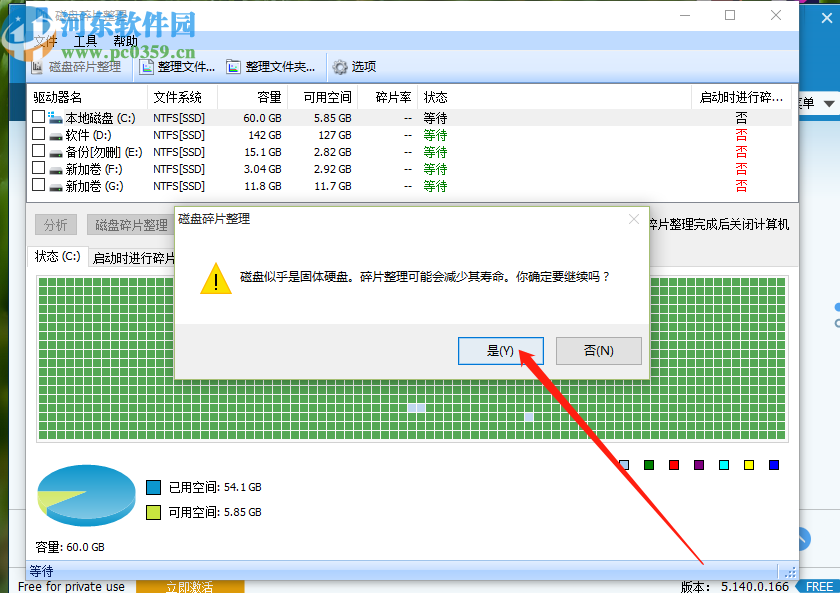Click drive icon for 软件 (D:)
The height and width of the screenshot is (593, 840).
tap(56, 136)
